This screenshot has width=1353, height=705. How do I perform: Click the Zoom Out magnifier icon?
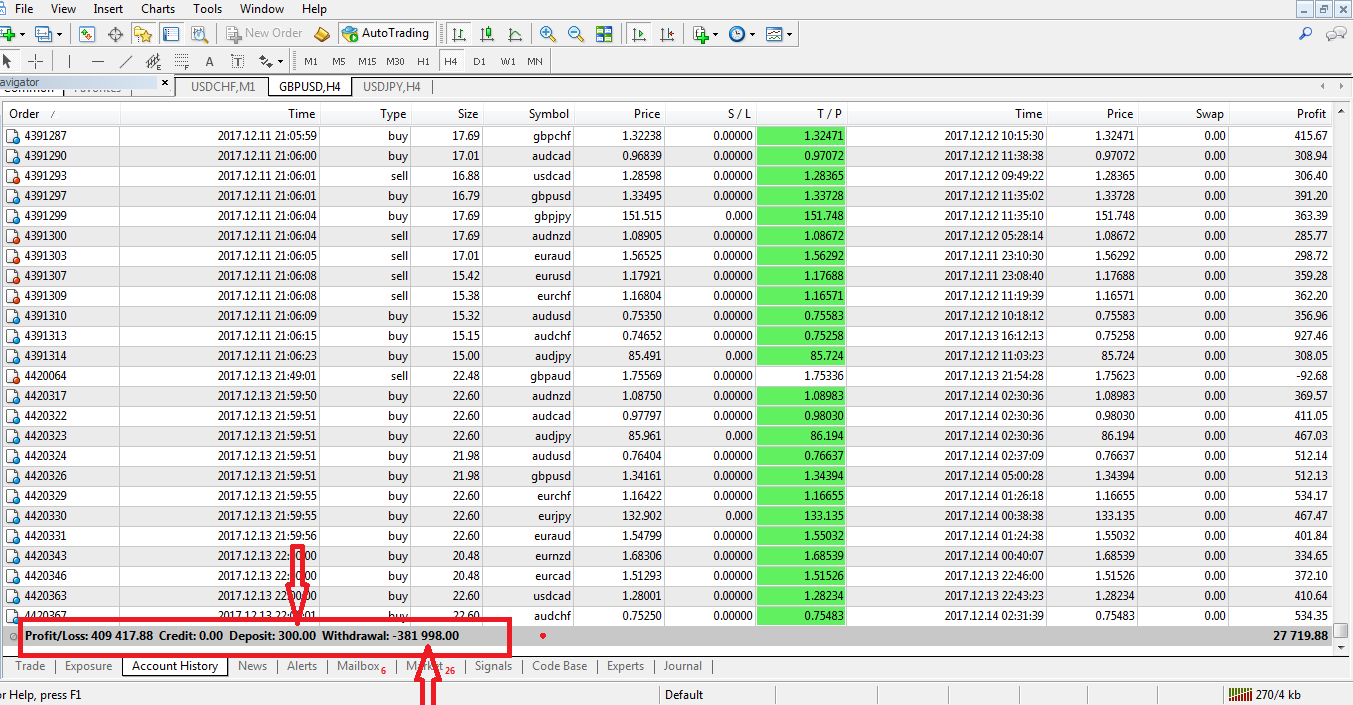(x=575, y=34)
